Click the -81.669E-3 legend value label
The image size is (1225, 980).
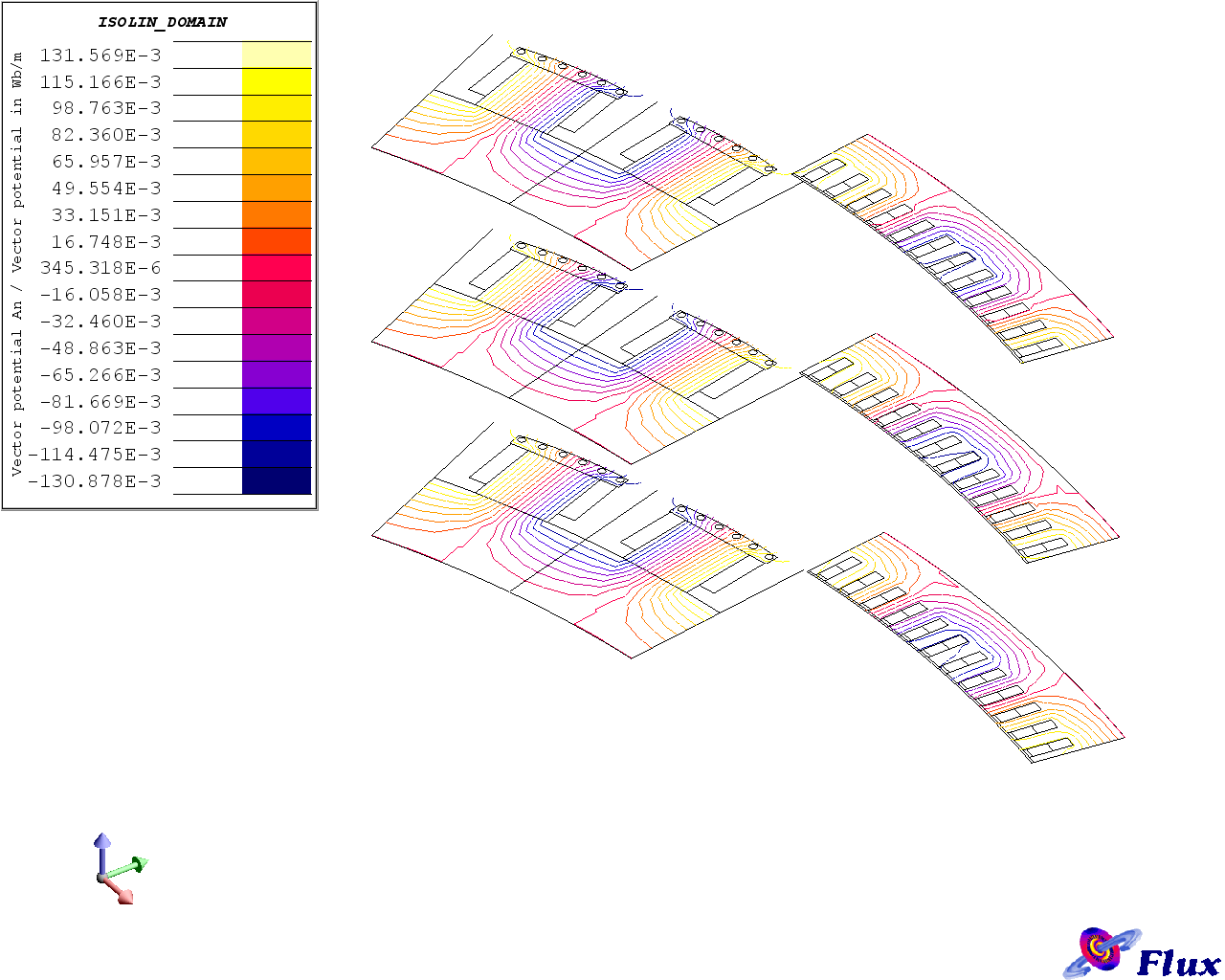tap(100, 402)
